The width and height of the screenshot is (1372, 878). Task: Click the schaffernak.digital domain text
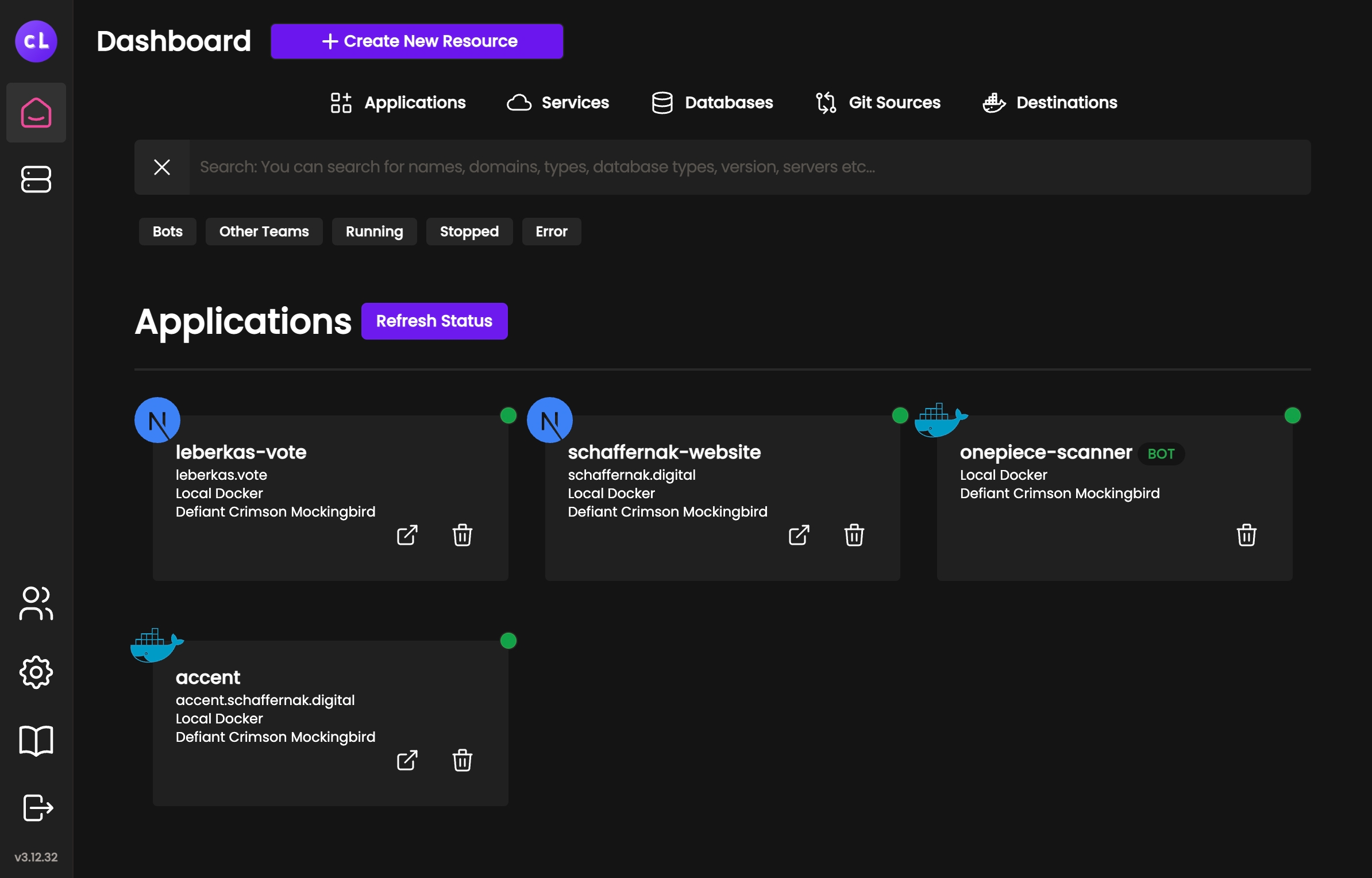[632, 475]
